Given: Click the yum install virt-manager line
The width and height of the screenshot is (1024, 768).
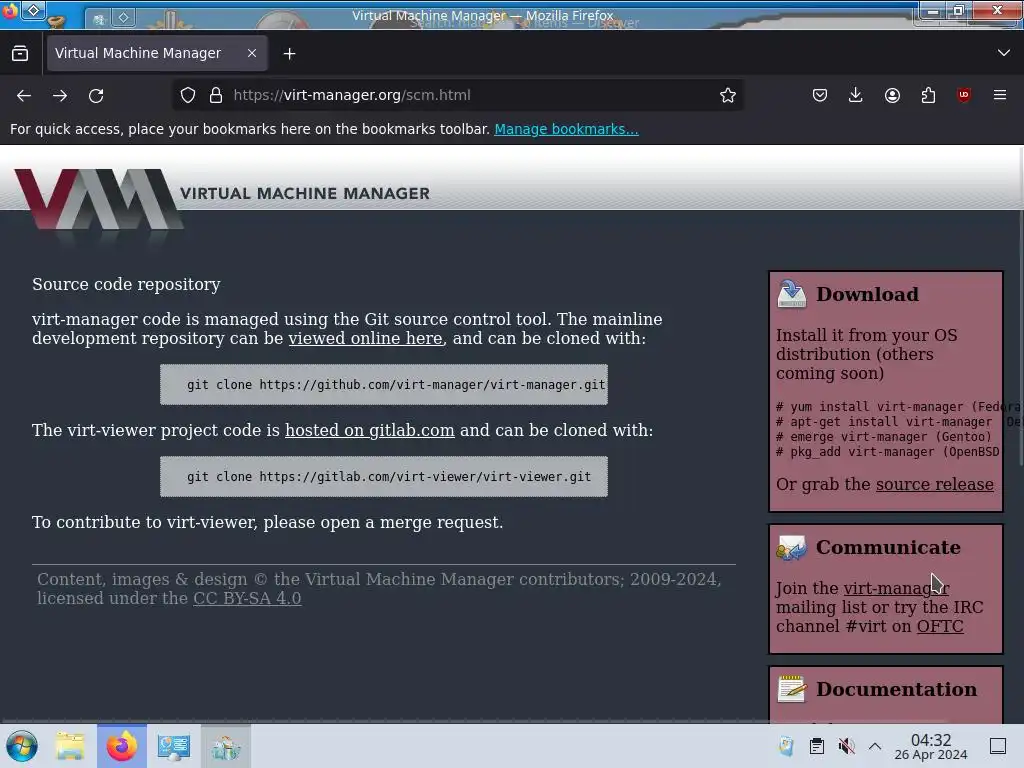Looking at the screenshot, I should click(898, 407).
